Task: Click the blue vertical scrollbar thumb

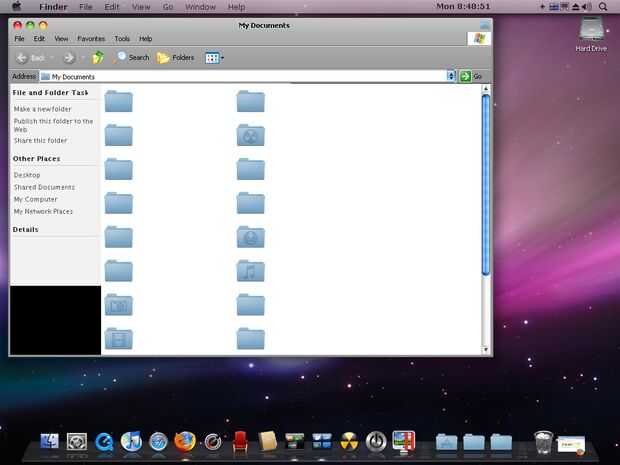Action: [486, 185]
